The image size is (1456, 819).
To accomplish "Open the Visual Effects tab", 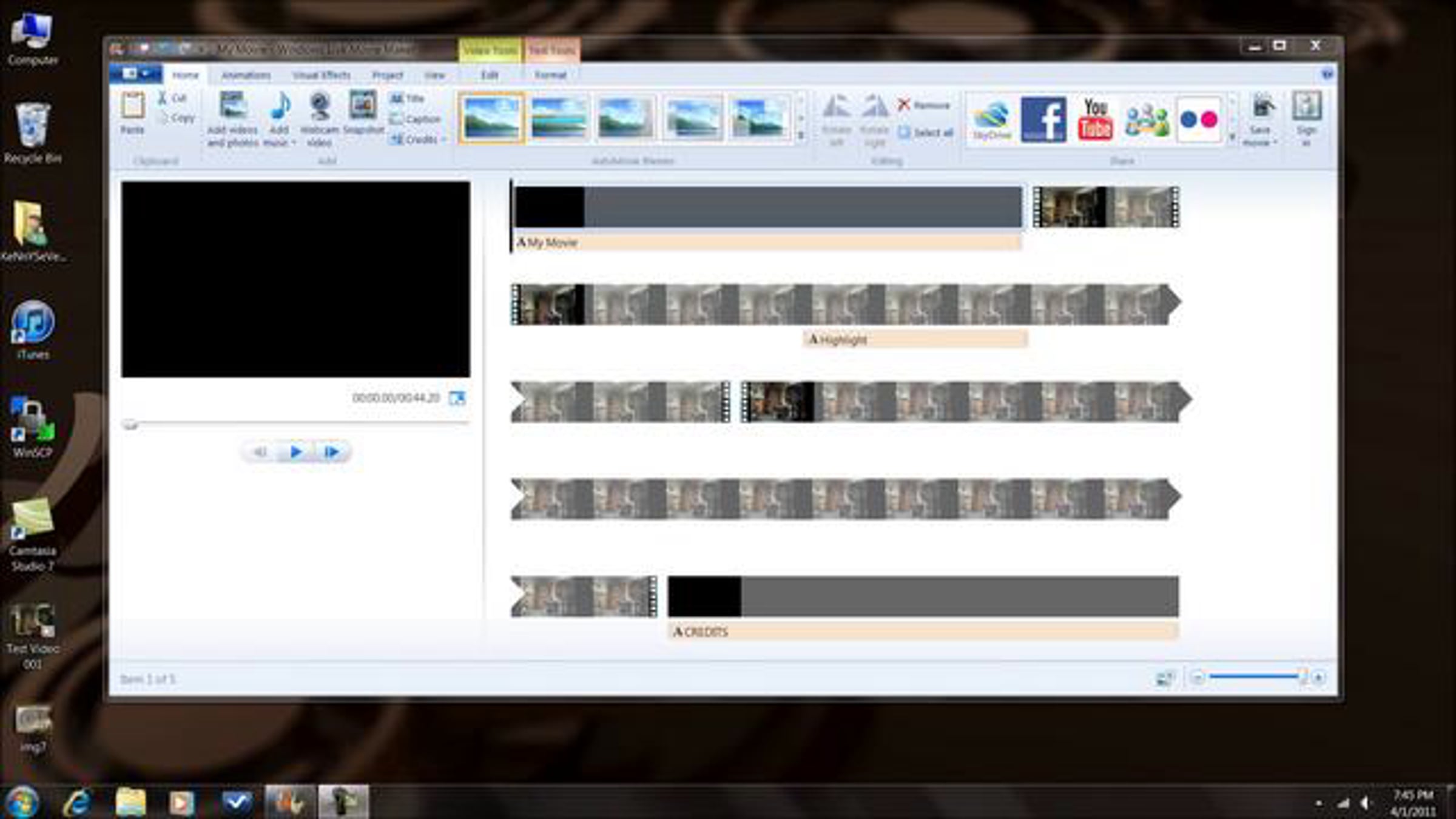I will (x=322, y=75).
